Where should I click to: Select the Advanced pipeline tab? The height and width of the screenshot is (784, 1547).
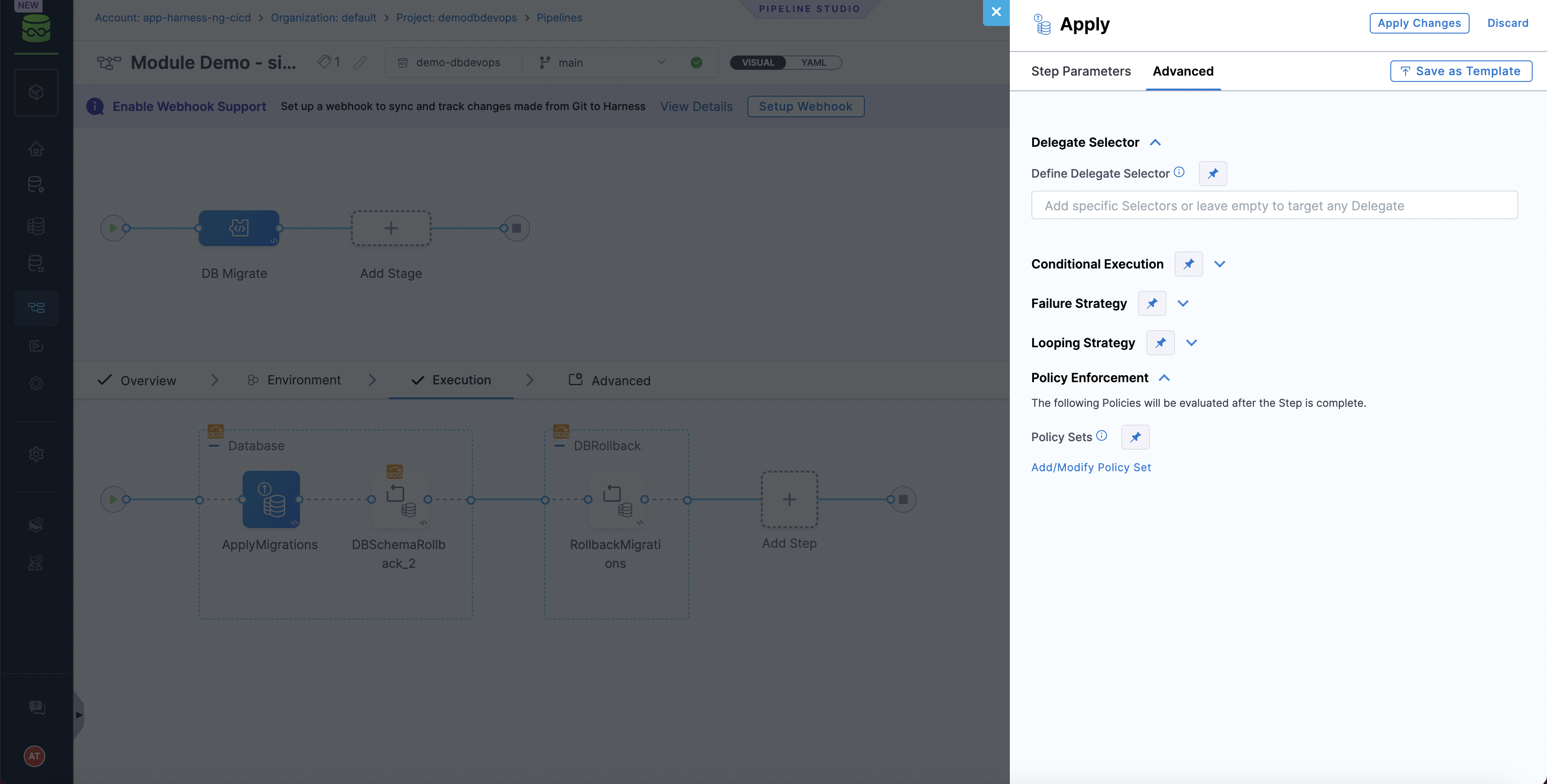[621, 380]
